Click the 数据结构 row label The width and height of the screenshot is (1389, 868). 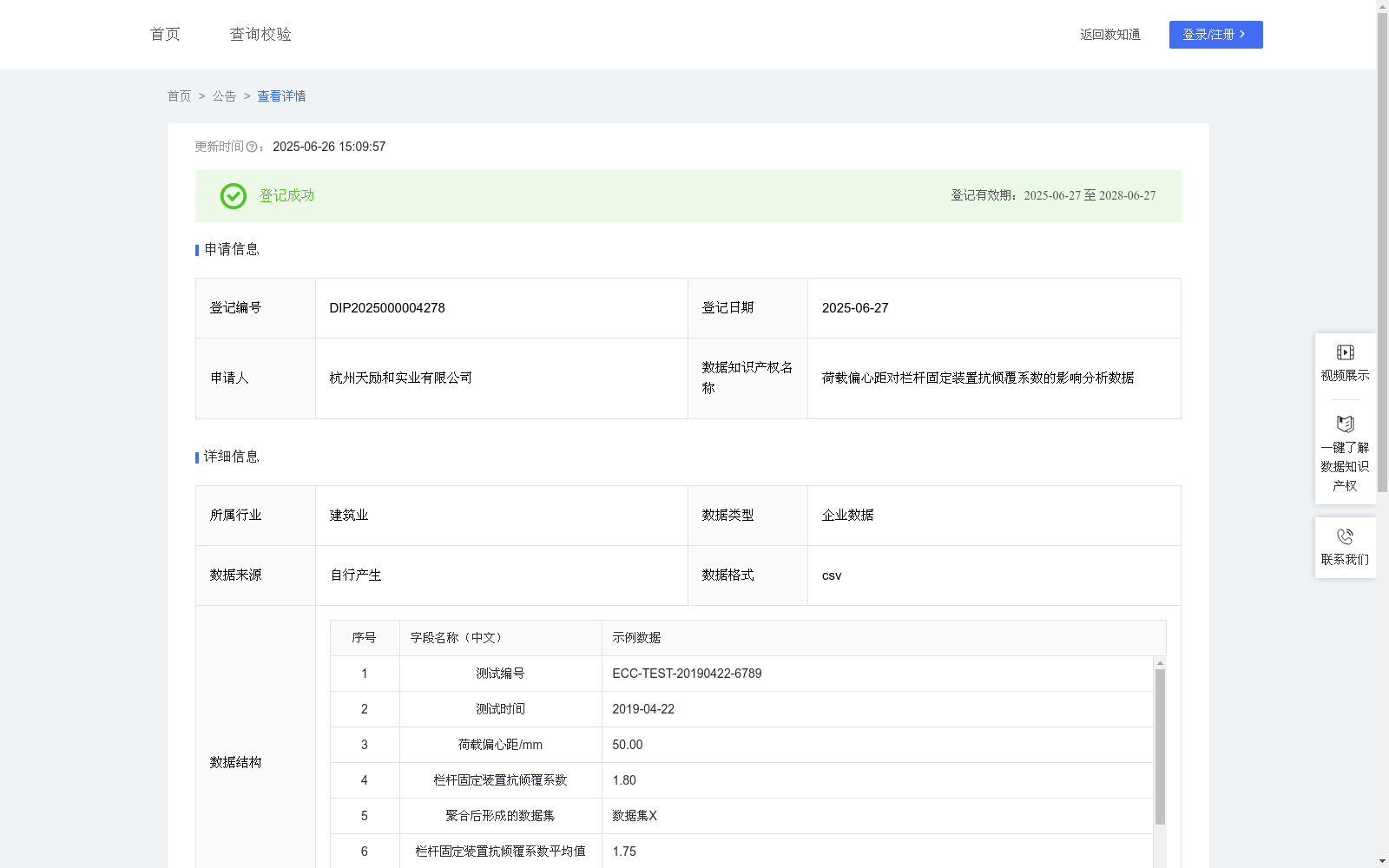[x=235, y=763]
